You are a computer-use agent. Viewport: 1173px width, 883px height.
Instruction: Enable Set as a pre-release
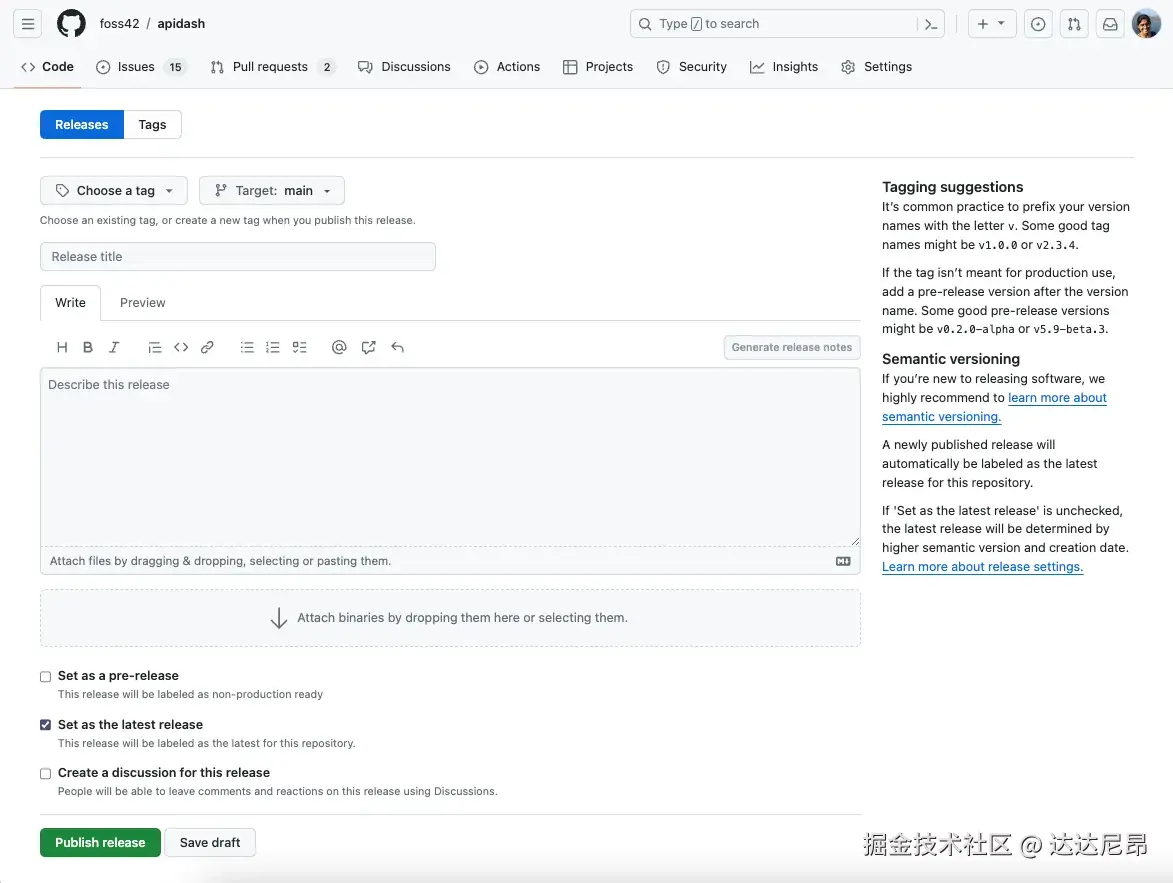pyautogui.click(x=46, y=676)
